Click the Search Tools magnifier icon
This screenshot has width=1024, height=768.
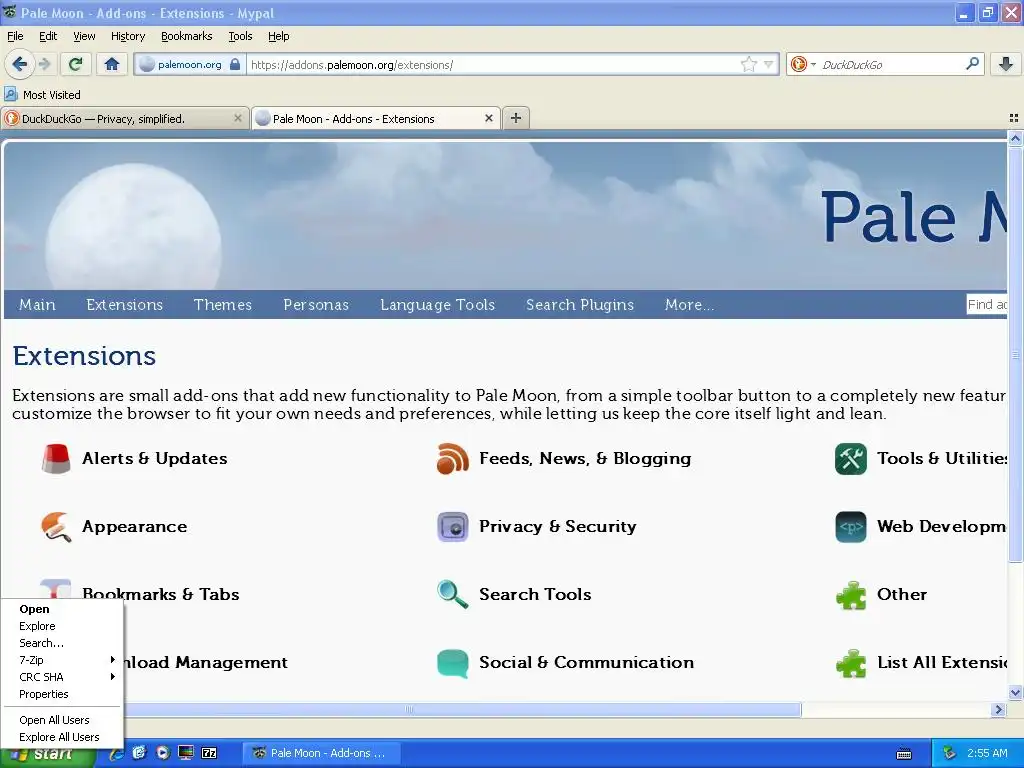pos(453,594)
